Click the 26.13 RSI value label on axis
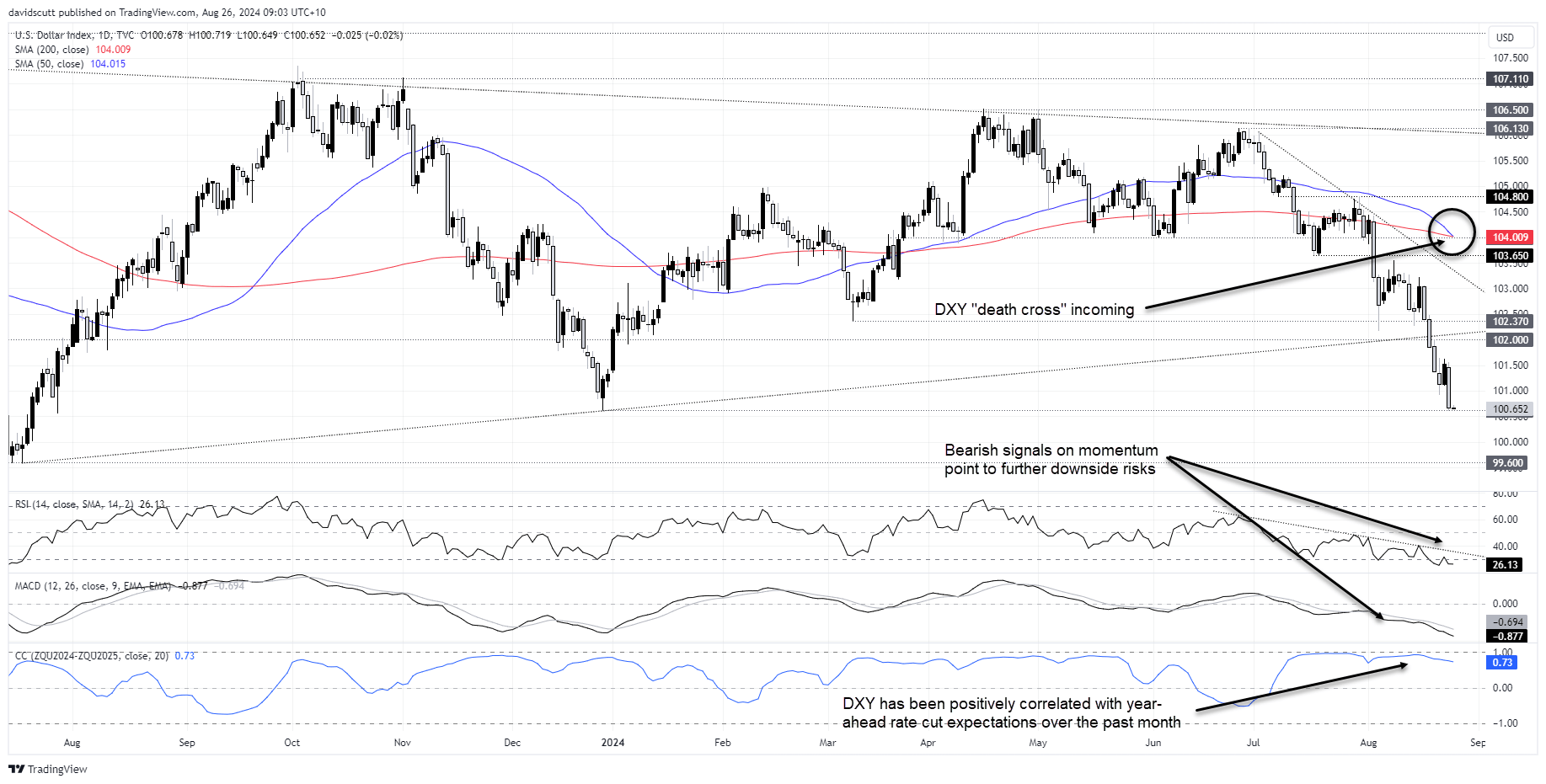The image size is (1546, 784). [x=1505, y=565]
